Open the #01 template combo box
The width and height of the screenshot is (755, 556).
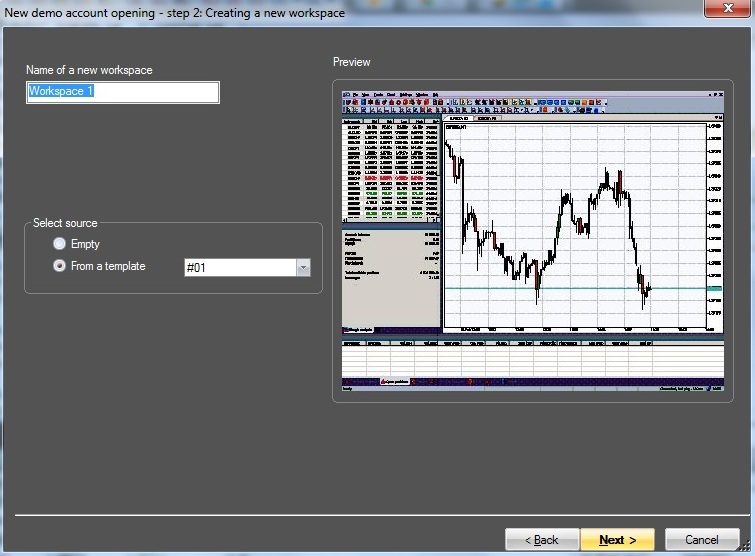pyautogui.click(x=240, y=268)
